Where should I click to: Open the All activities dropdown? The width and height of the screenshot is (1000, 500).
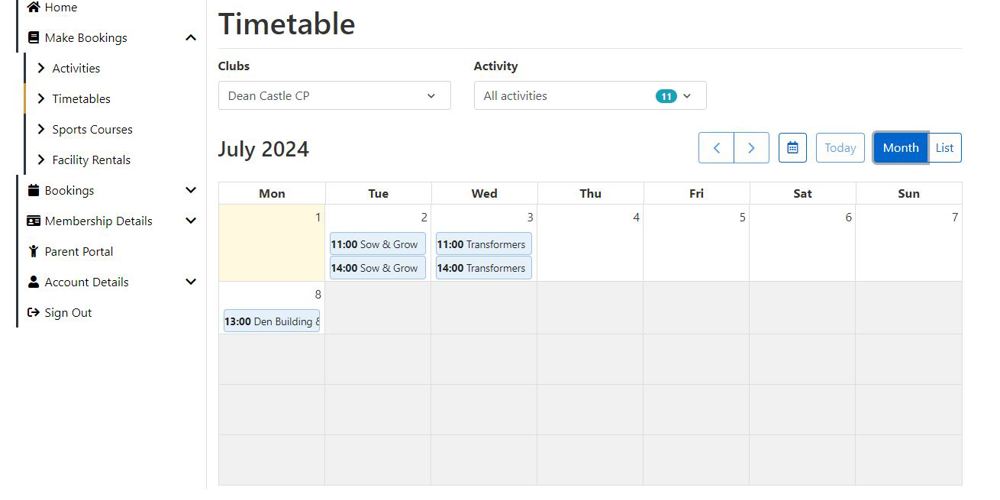tap(590, 96)
